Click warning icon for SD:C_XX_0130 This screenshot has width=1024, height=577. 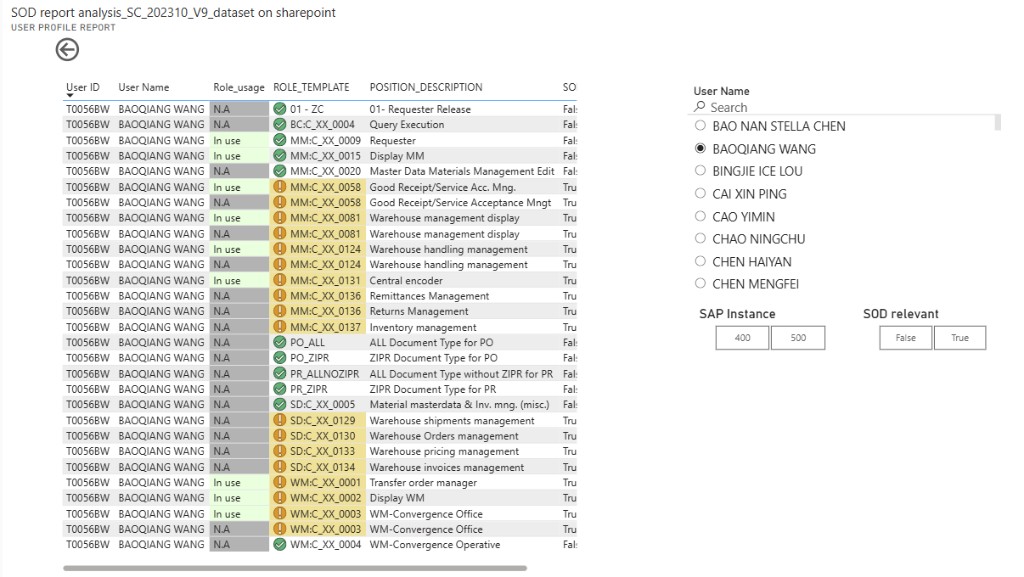point(280,435)
